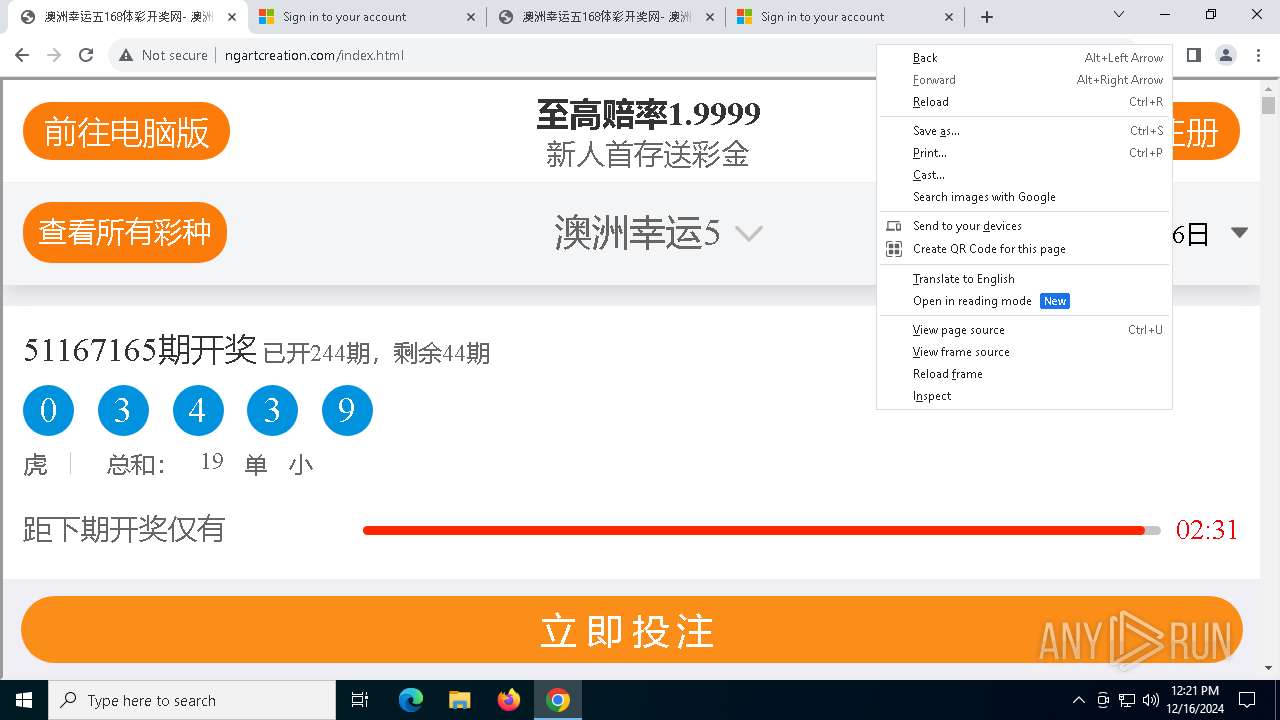Click lottery ball number 0
This screenshot has width=1280, height=720.
(48, 410)
